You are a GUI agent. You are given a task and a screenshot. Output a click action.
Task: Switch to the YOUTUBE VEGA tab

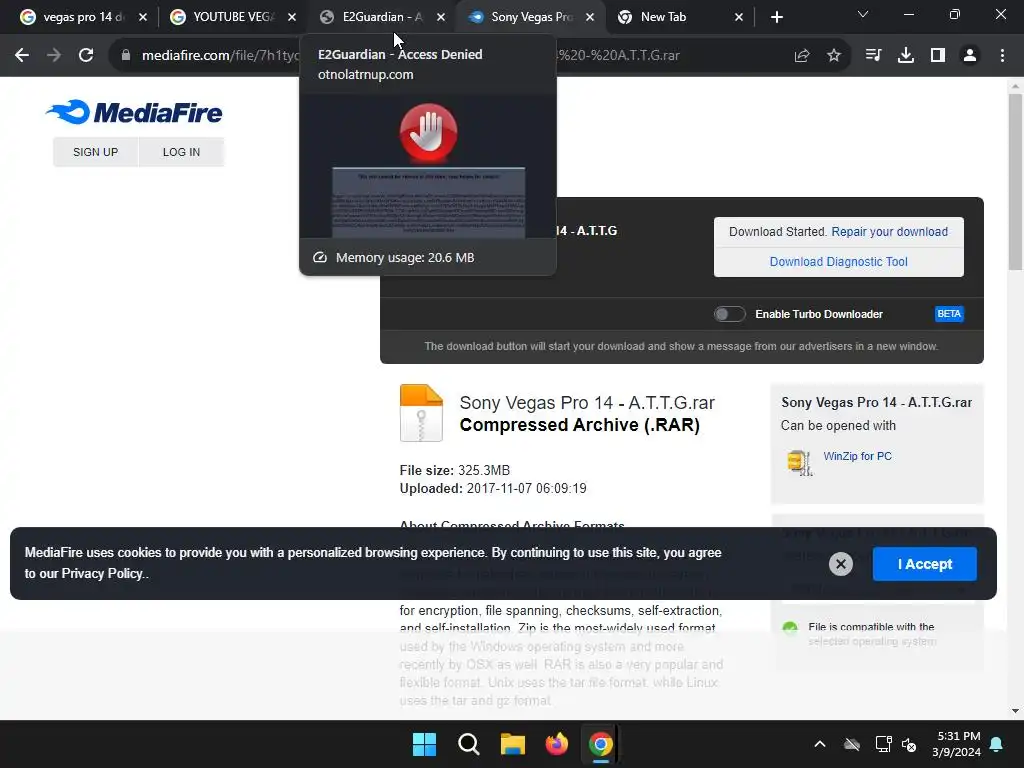pyautogui.click(x=233, y=17)
